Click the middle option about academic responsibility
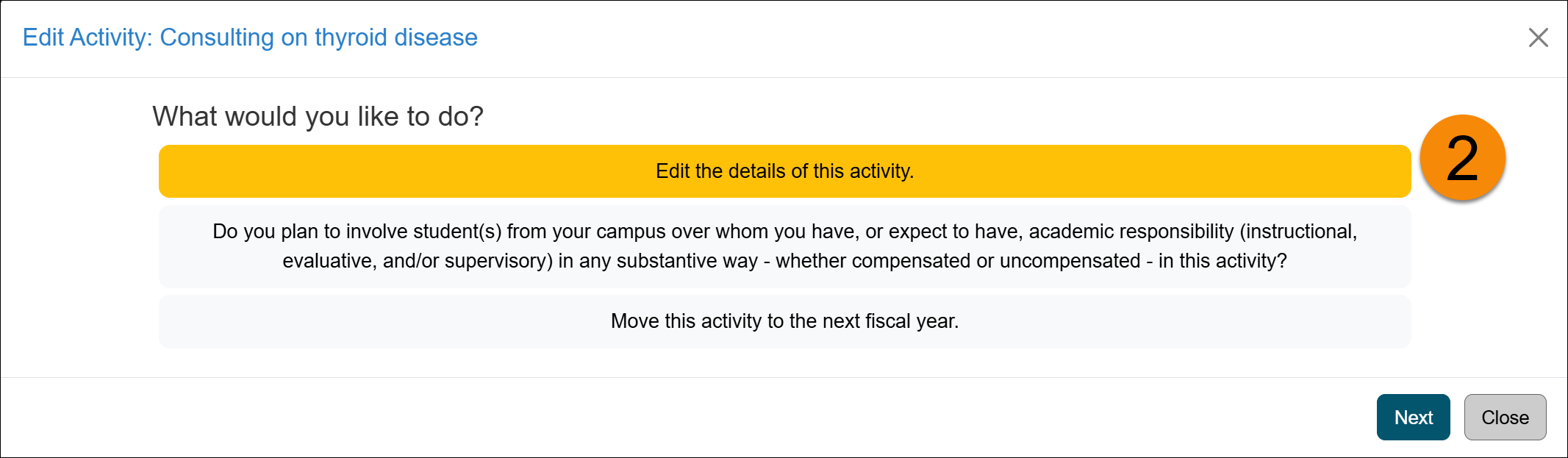1568x458 pixels. point(784,246)
